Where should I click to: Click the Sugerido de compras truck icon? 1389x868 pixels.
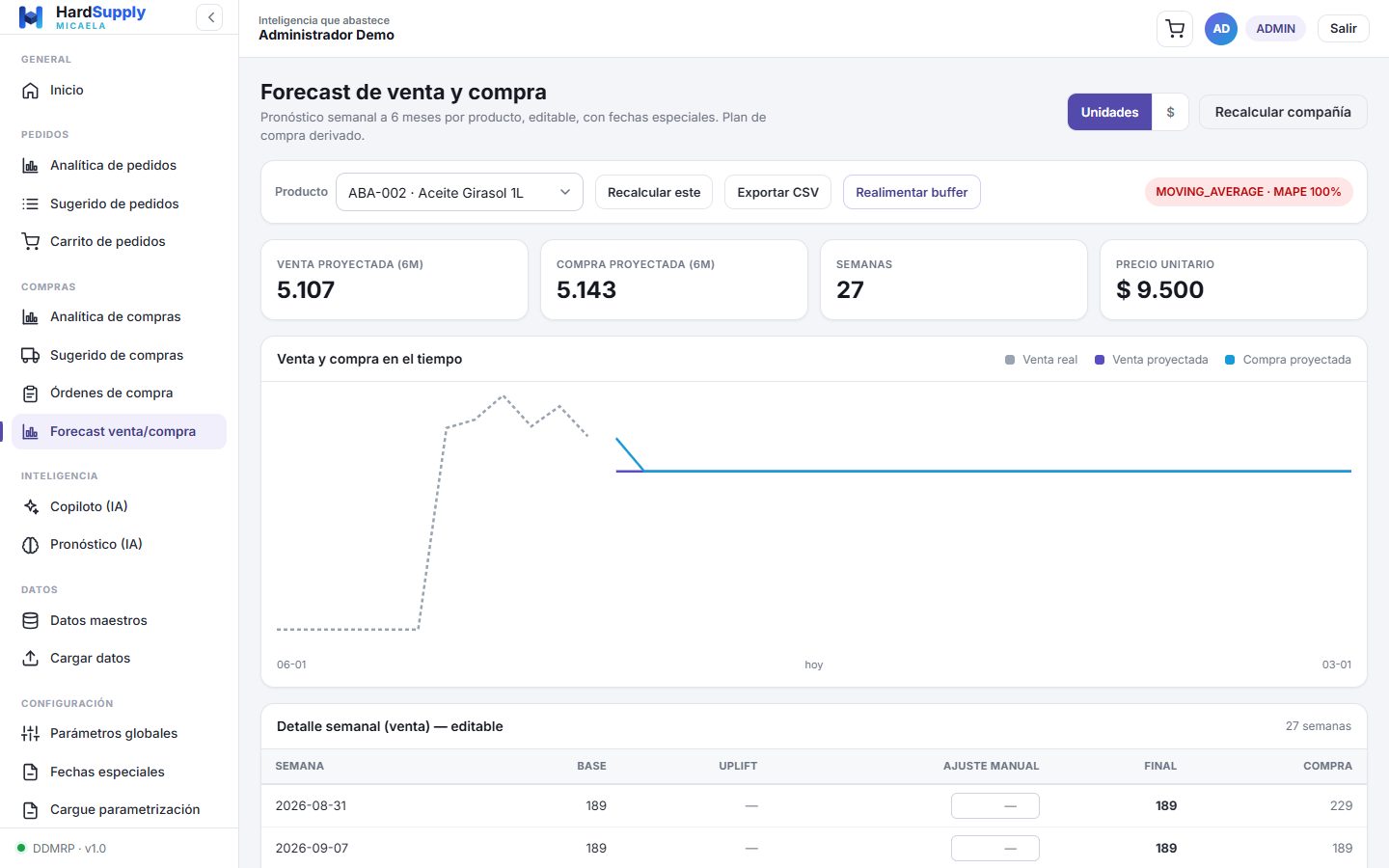[x=31, y=356]
